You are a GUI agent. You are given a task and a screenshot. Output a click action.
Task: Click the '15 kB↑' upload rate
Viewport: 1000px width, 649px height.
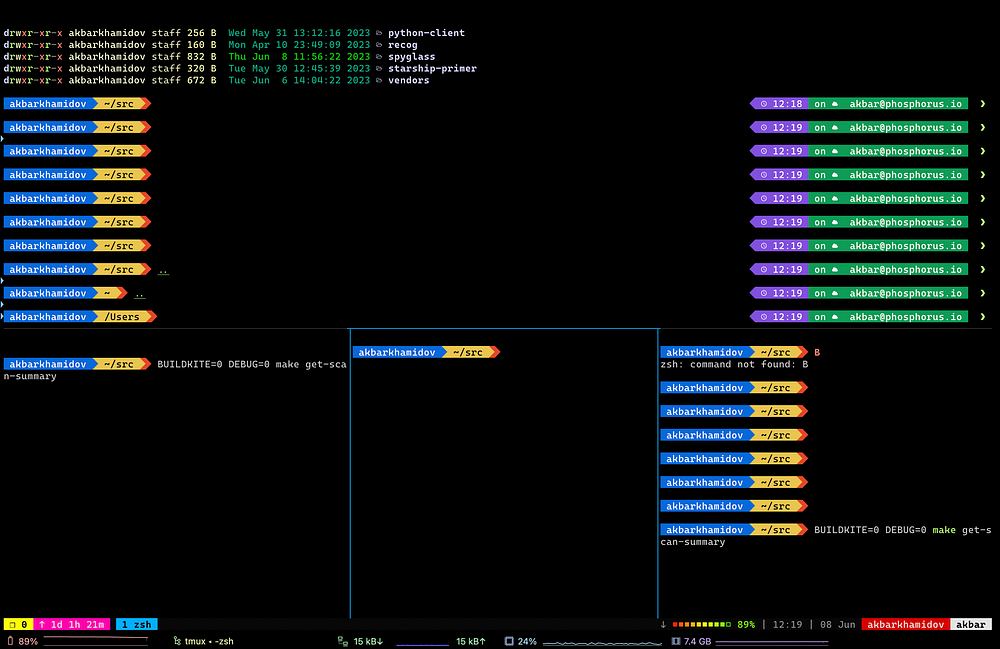pos(471,641)
